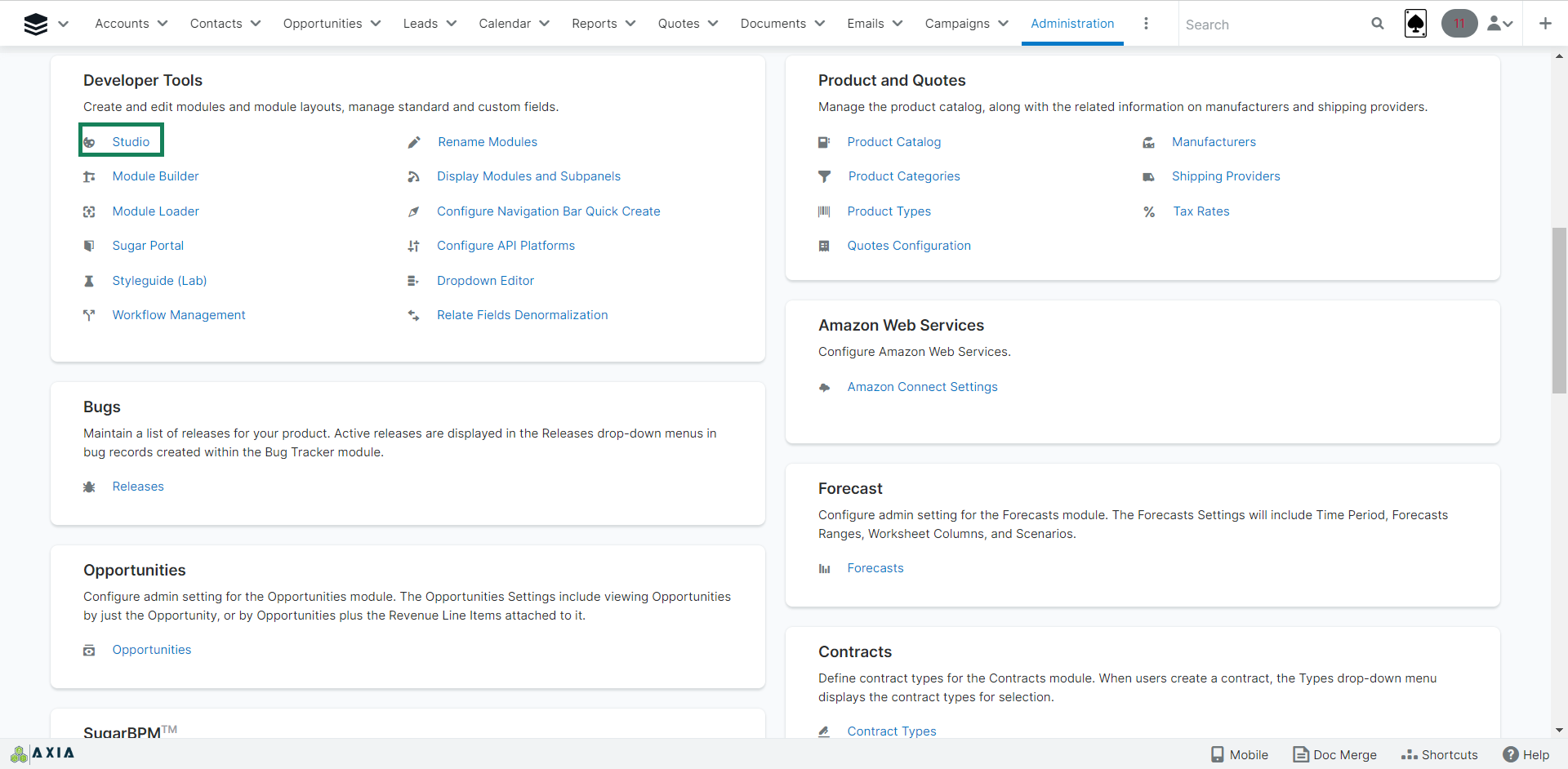The height and width of the screenshot is (769, 1568).
Task: Click the Amazon Connect cloud icon
Action: click(824, 387)
